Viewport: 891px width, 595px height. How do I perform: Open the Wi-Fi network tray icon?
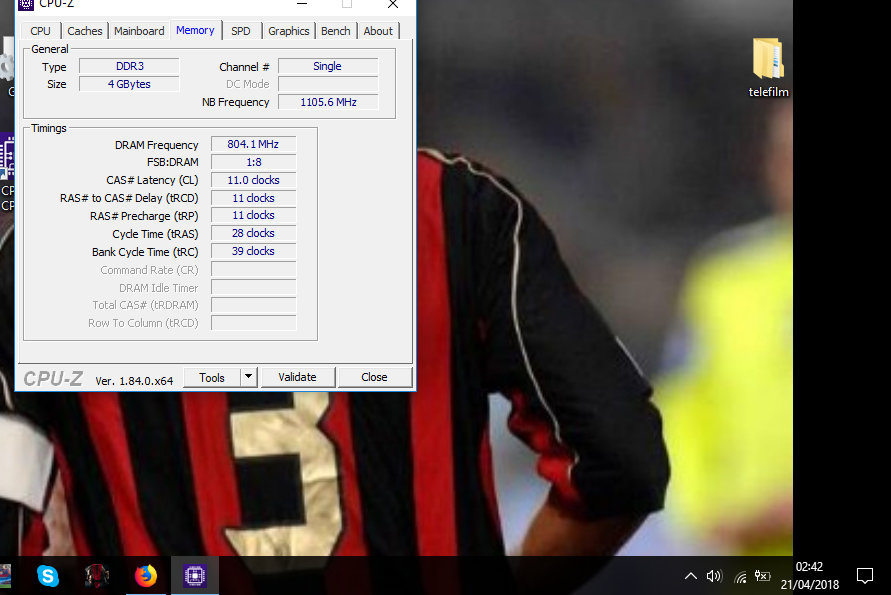(x=740, y=577)
